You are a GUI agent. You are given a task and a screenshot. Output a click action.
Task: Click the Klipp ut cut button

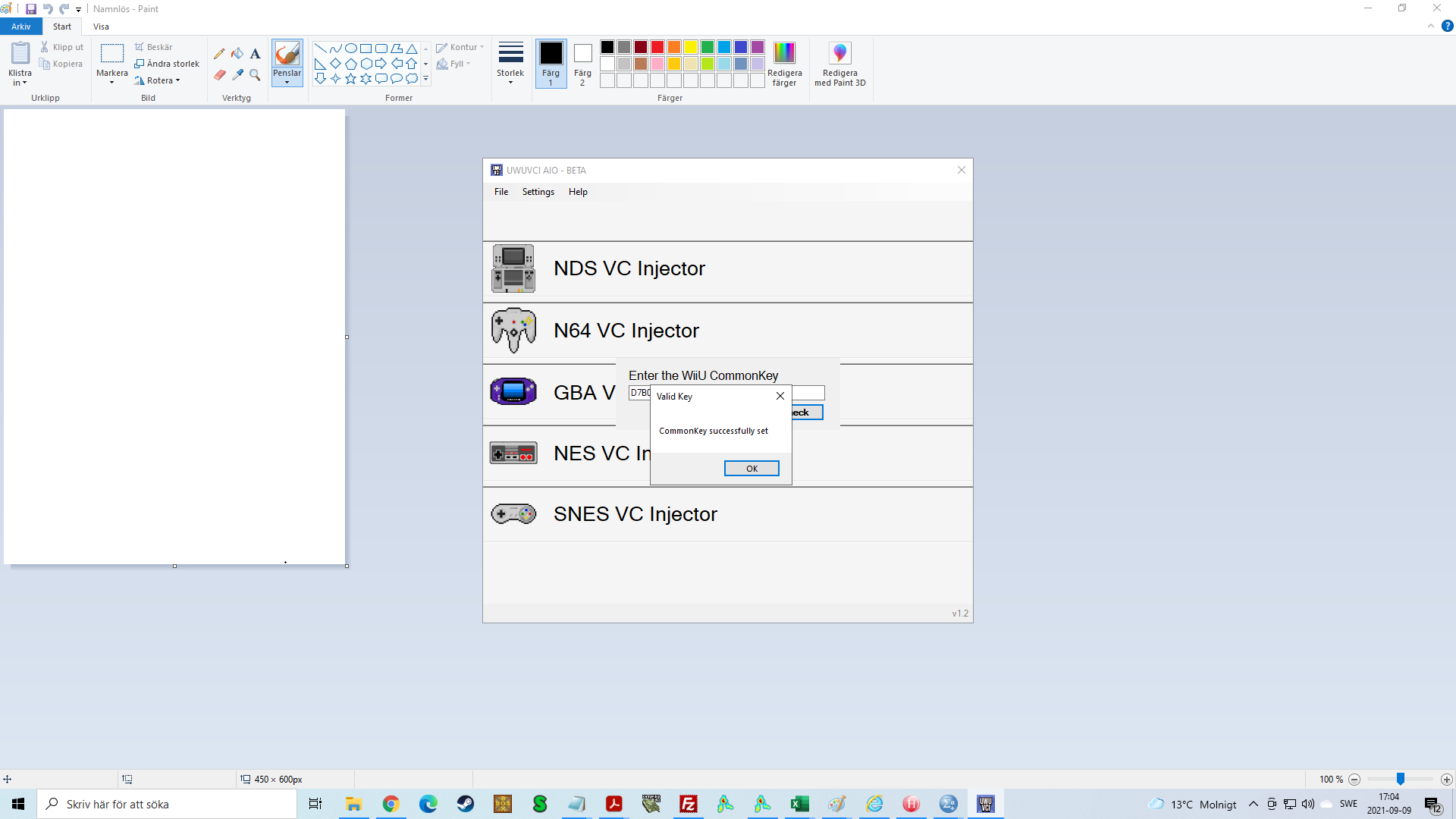tap(62, 47)
